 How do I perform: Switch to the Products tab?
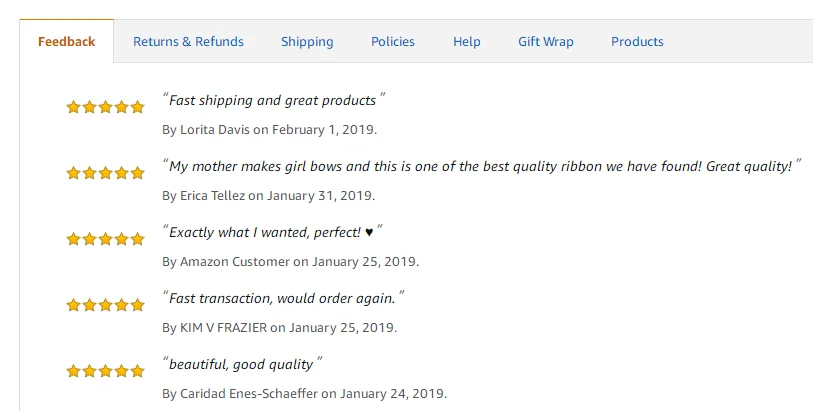click(x=637, y=41)
